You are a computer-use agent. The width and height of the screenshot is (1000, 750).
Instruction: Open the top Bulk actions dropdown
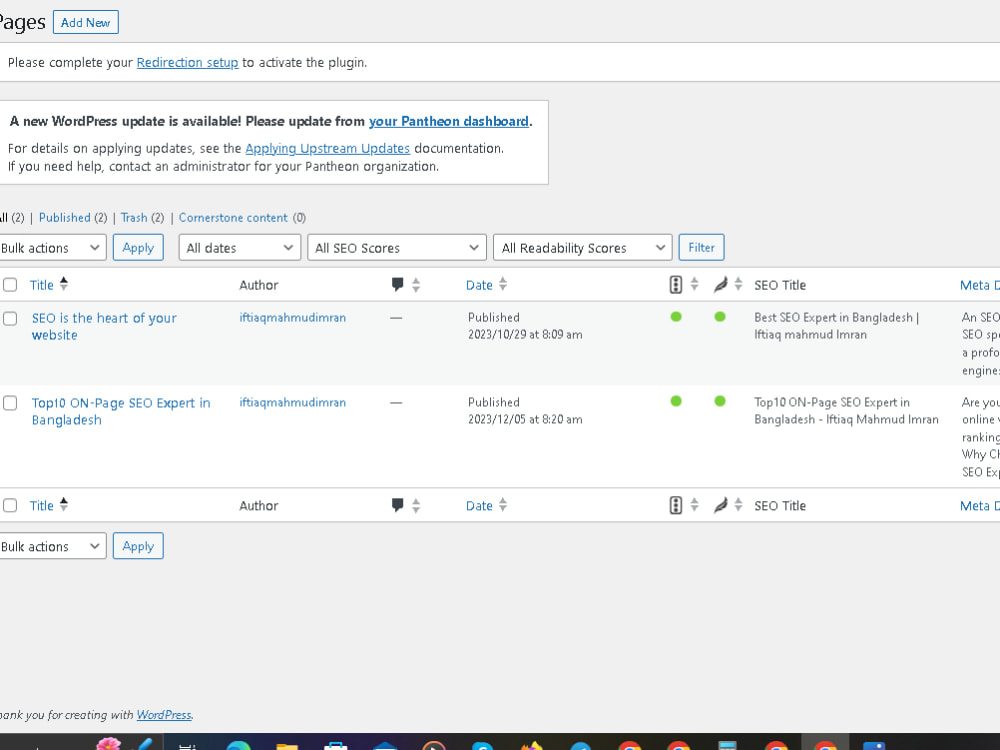point(52,247)
